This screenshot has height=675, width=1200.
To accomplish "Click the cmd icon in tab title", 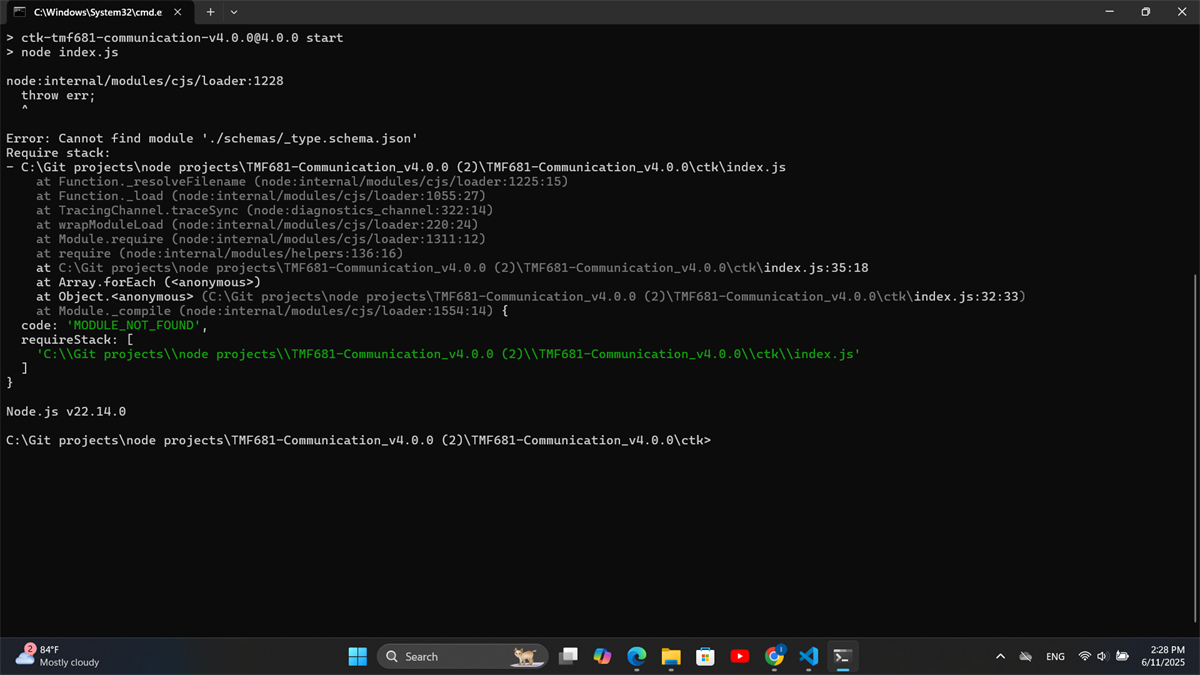I will point(20,12).
